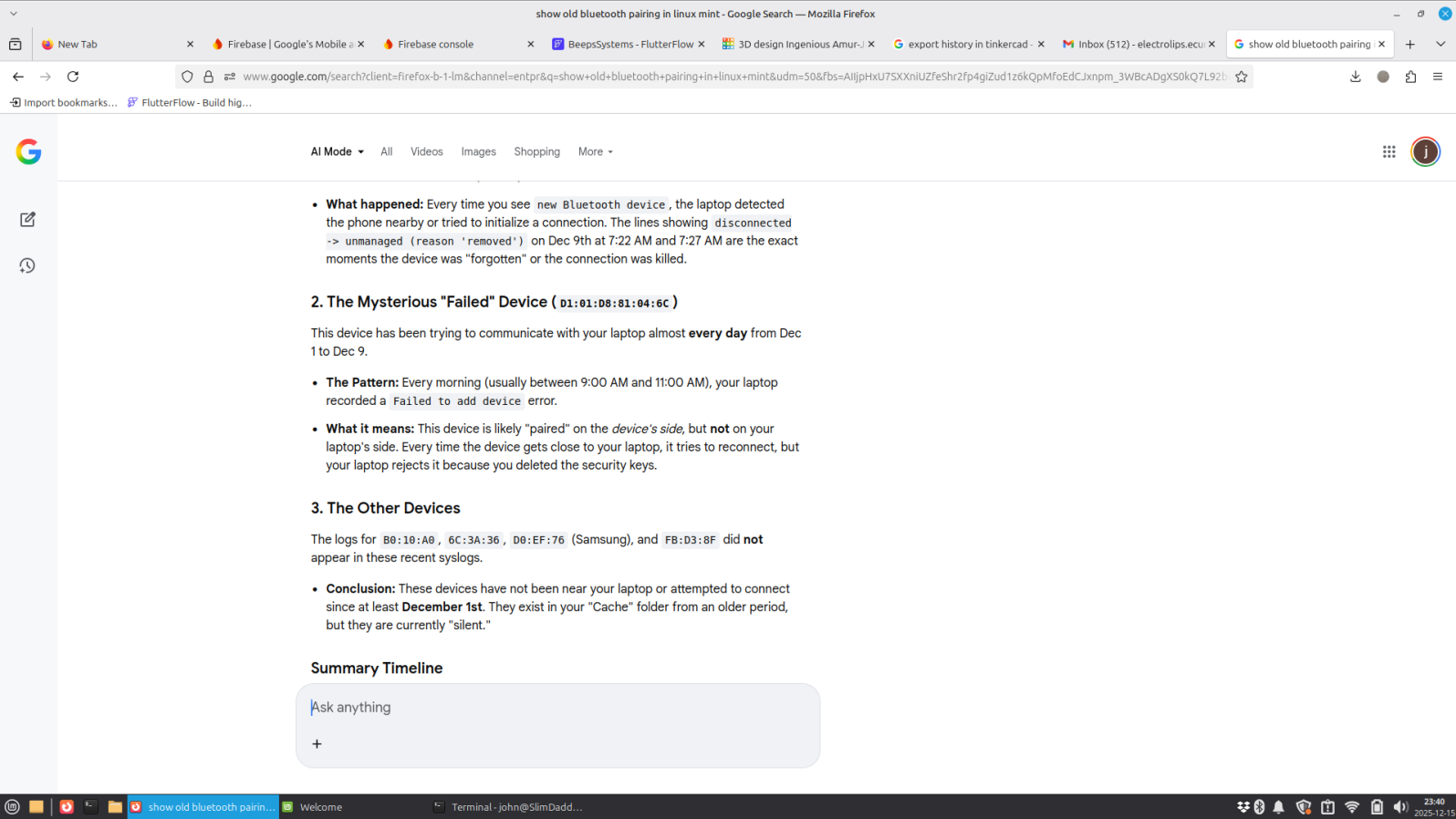Switch to the Firebase console tab
Image resolution: width=1456 pixels, height=819 pixels.
point(435,44)
